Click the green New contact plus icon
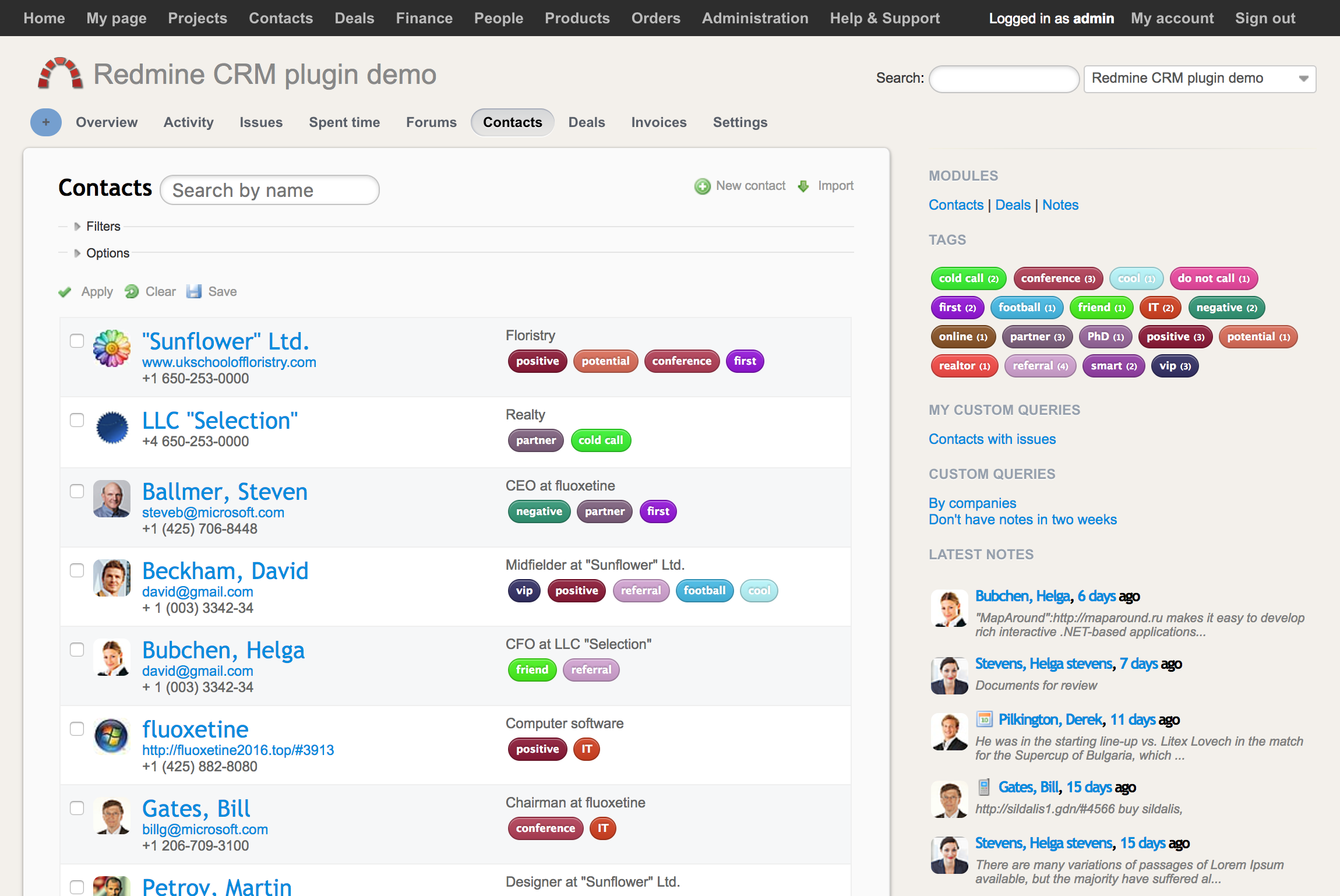The height and width of the screenshot is (896, 1340). [702, 186]
